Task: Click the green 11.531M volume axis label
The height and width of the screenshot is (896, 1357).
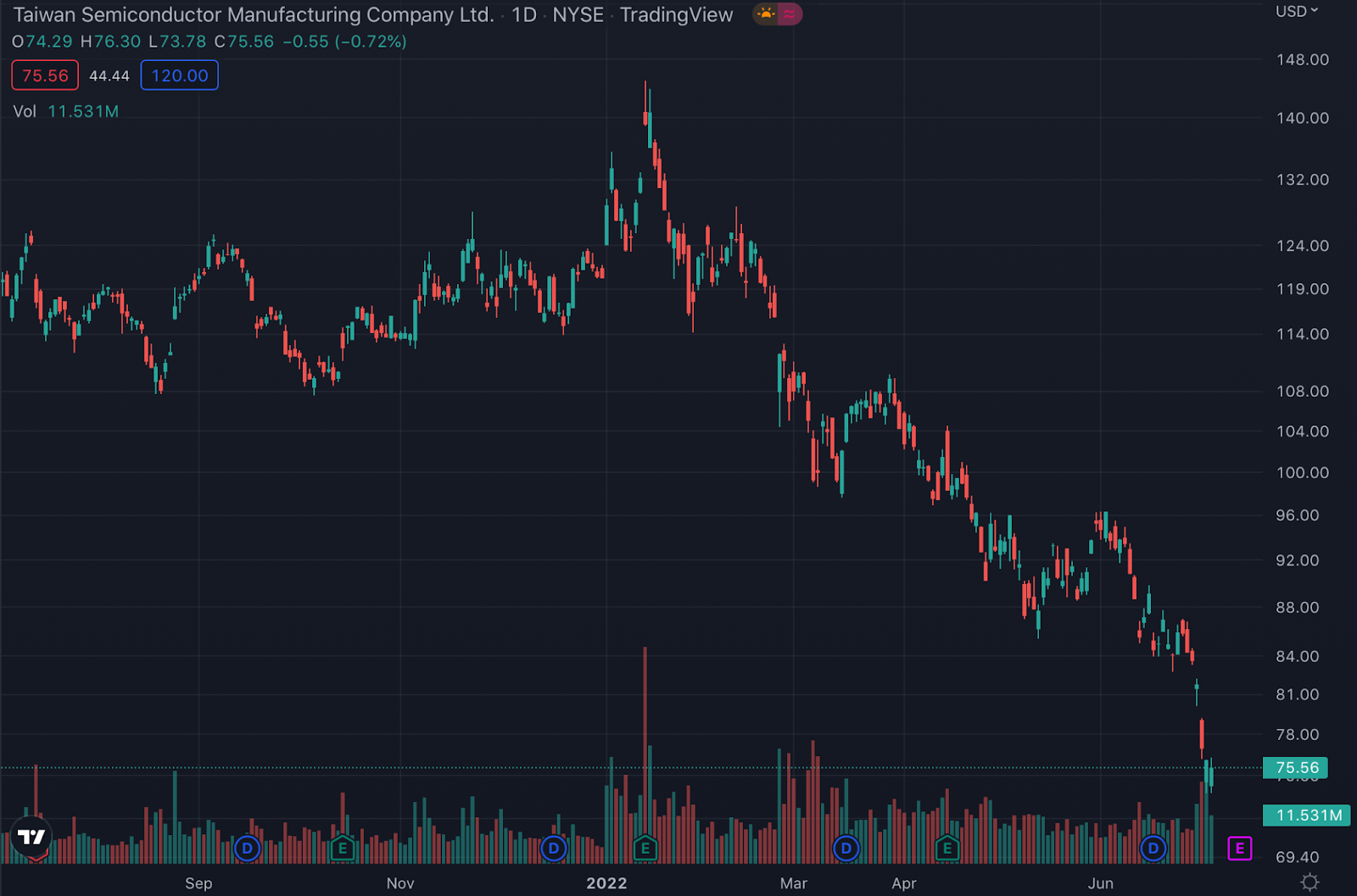Action: (1306, 815)
